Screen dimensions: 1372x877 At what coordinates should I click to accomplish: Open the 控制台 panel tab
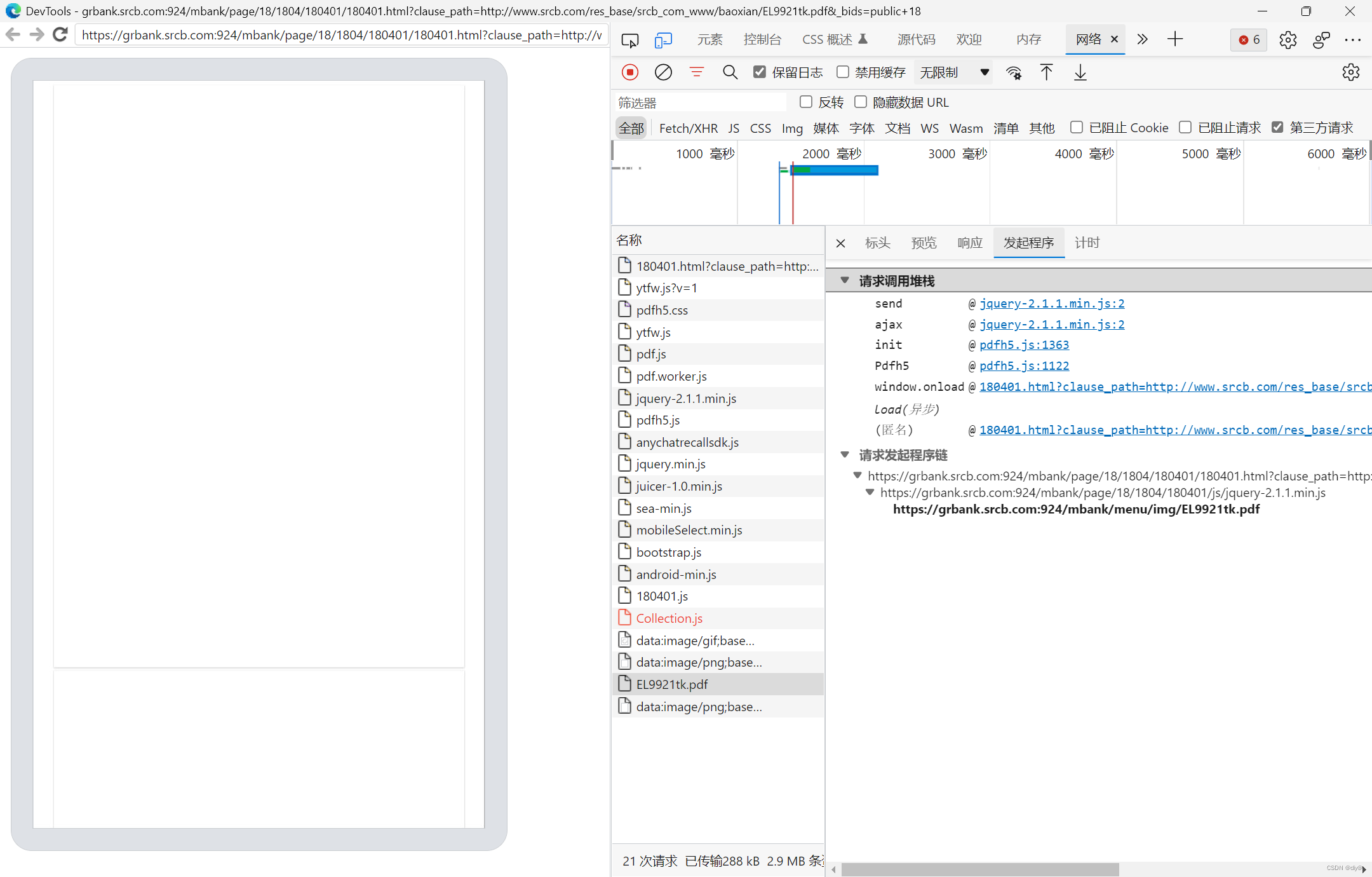pos(762,39)
